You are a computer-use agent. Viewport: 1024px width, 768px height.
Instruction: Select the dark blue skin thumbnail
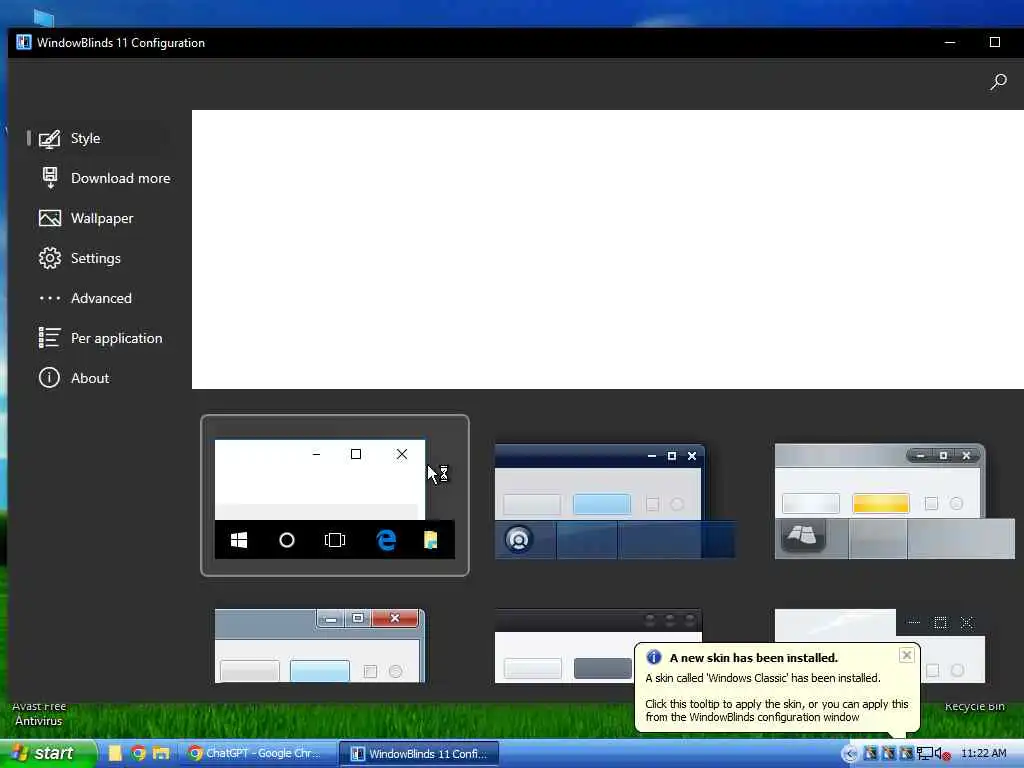[x=614, y=502]
